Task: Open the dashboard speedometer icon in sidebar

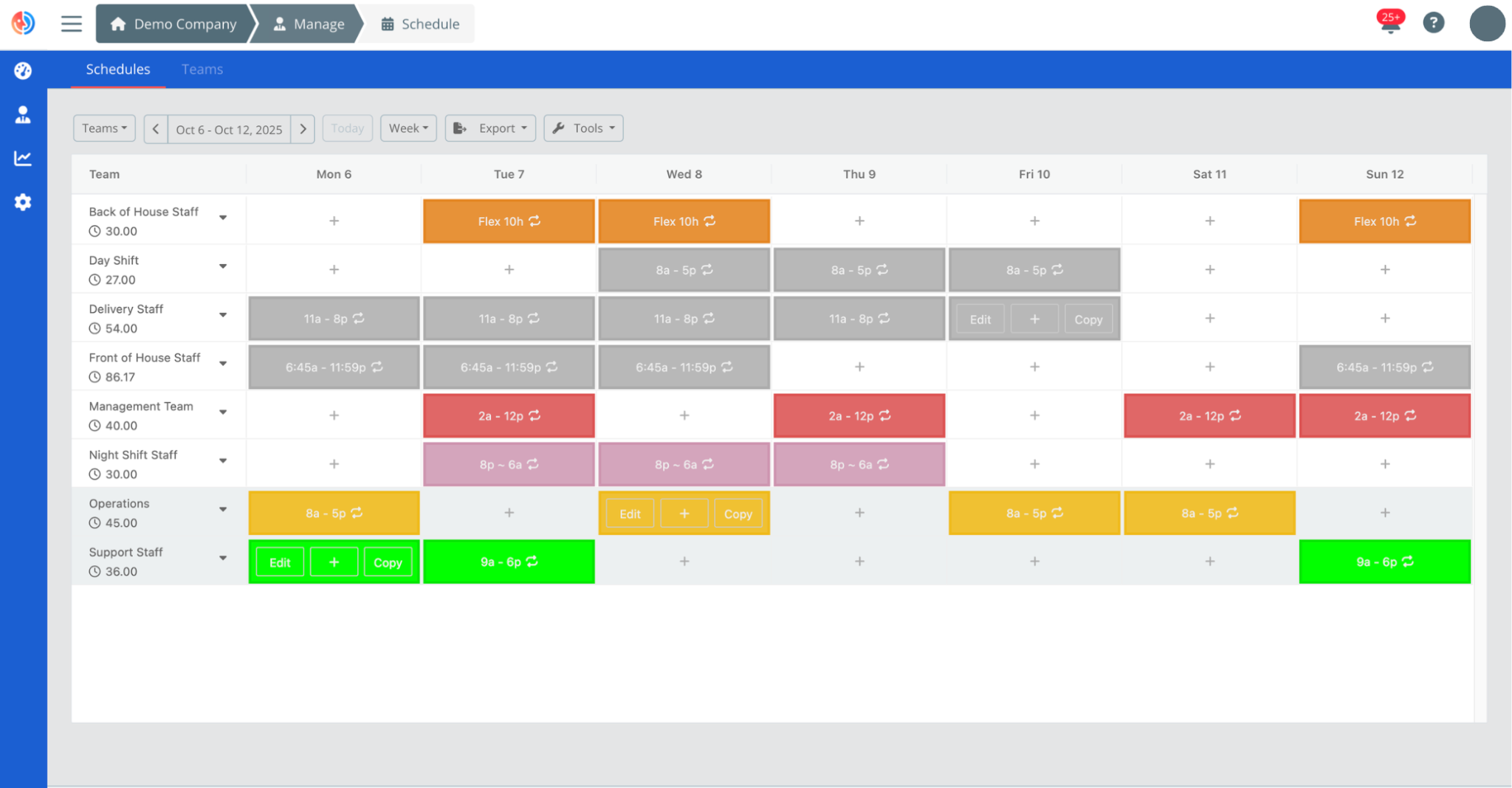Action: (x=23, y=70)
